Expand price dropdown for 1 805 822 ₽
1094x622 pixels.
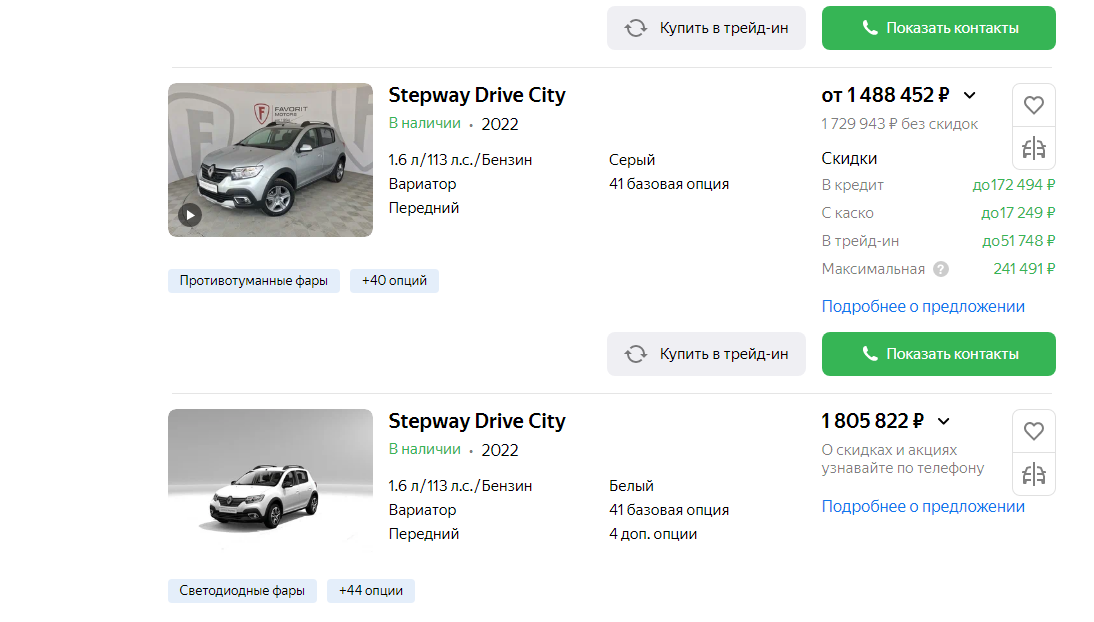click(943, 421)
